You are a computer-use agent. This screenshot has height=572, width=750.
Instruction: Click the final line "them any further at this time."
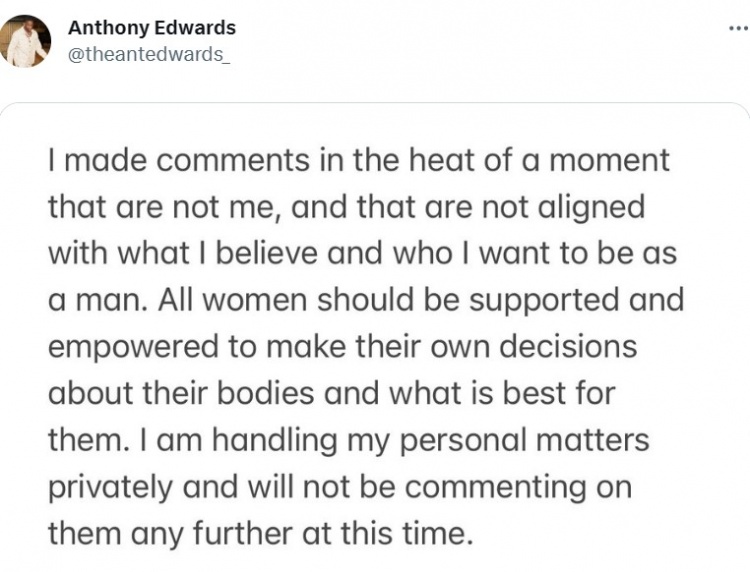(x=259, y=533)
